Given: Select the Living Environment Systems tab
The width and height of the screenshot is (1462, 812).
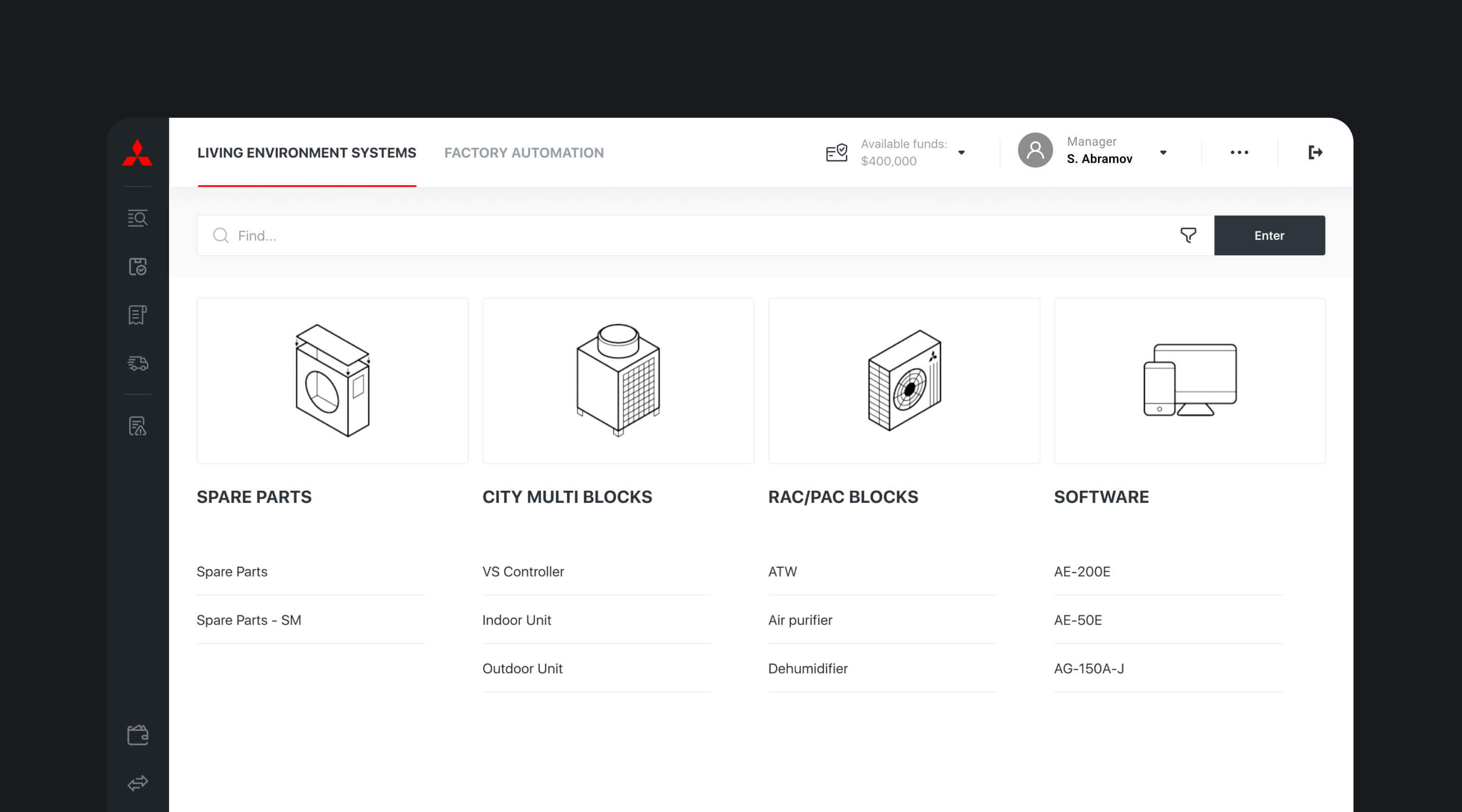Looking at the screenshot, I should point(307,153).
